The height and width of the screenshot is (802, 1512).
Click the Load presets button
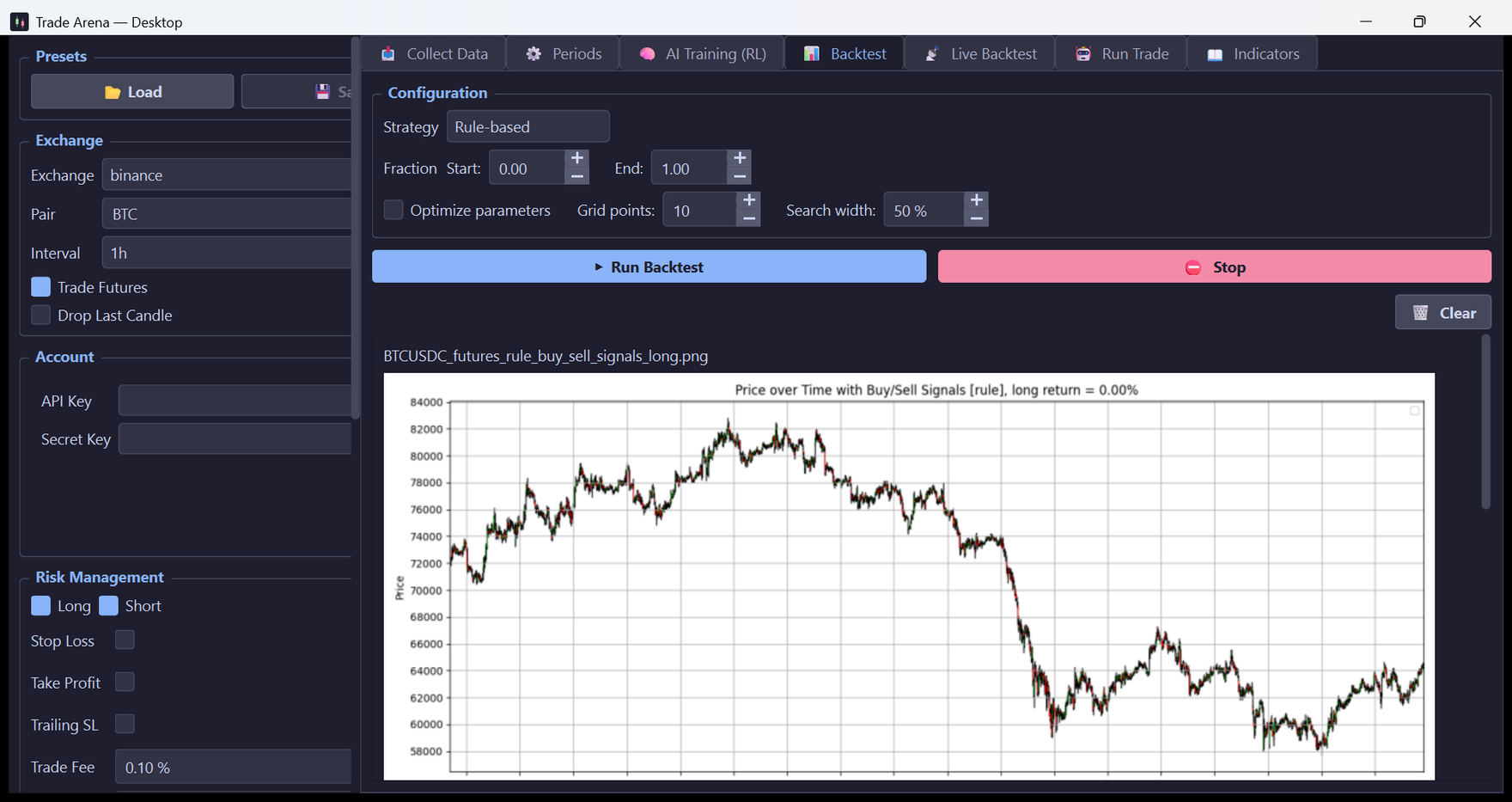coord(132,91)
